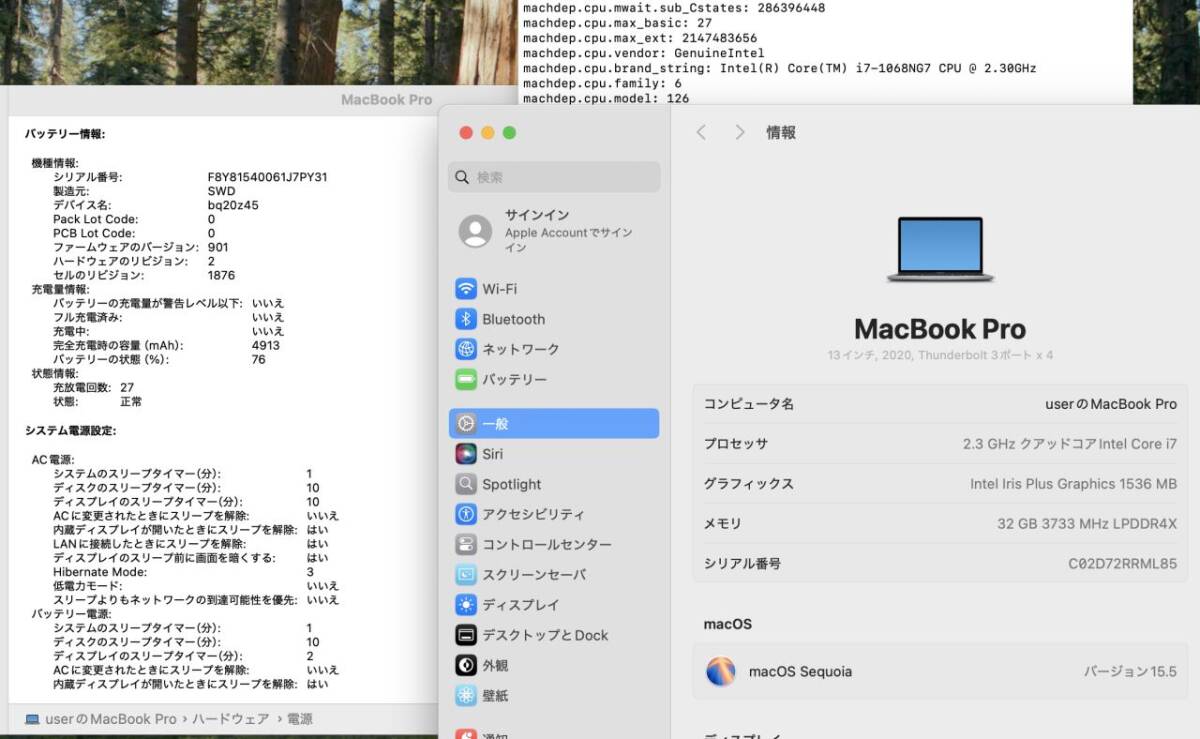Click the brand_string line in Terminal

pyautogui.click(x=779, y=68)
